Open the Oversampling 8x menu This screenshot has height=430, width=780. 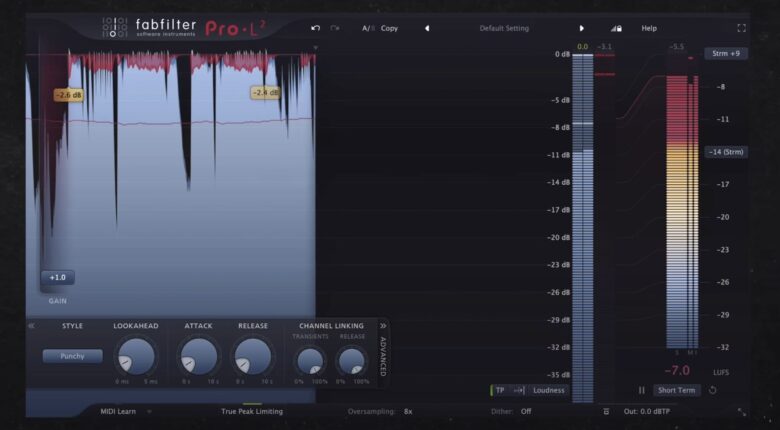pyautogui.click(x=380, y=412)
